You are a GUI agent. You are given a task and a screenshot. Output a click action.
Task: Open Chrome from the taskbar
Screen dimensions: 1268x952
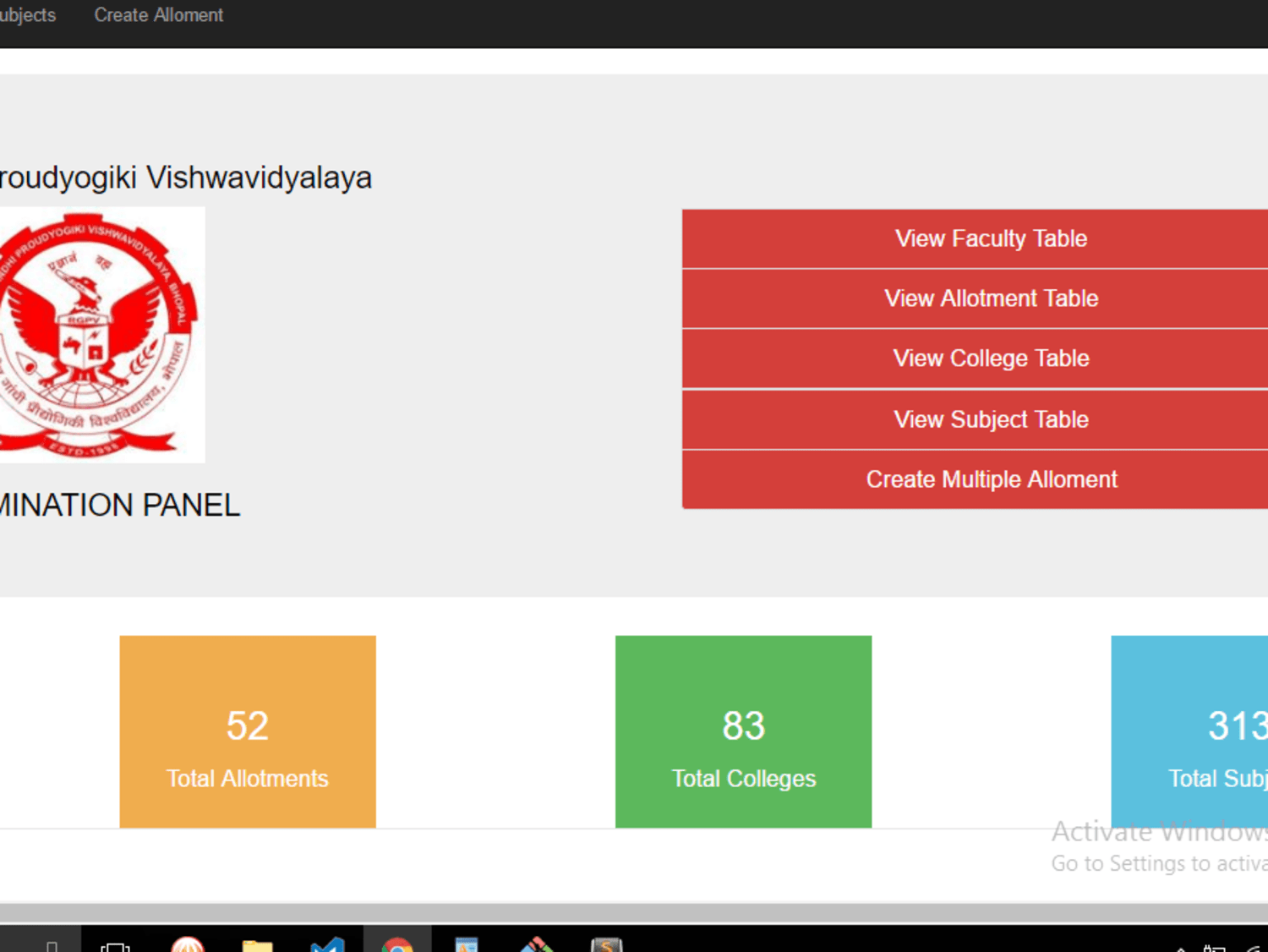coord(397,943)
